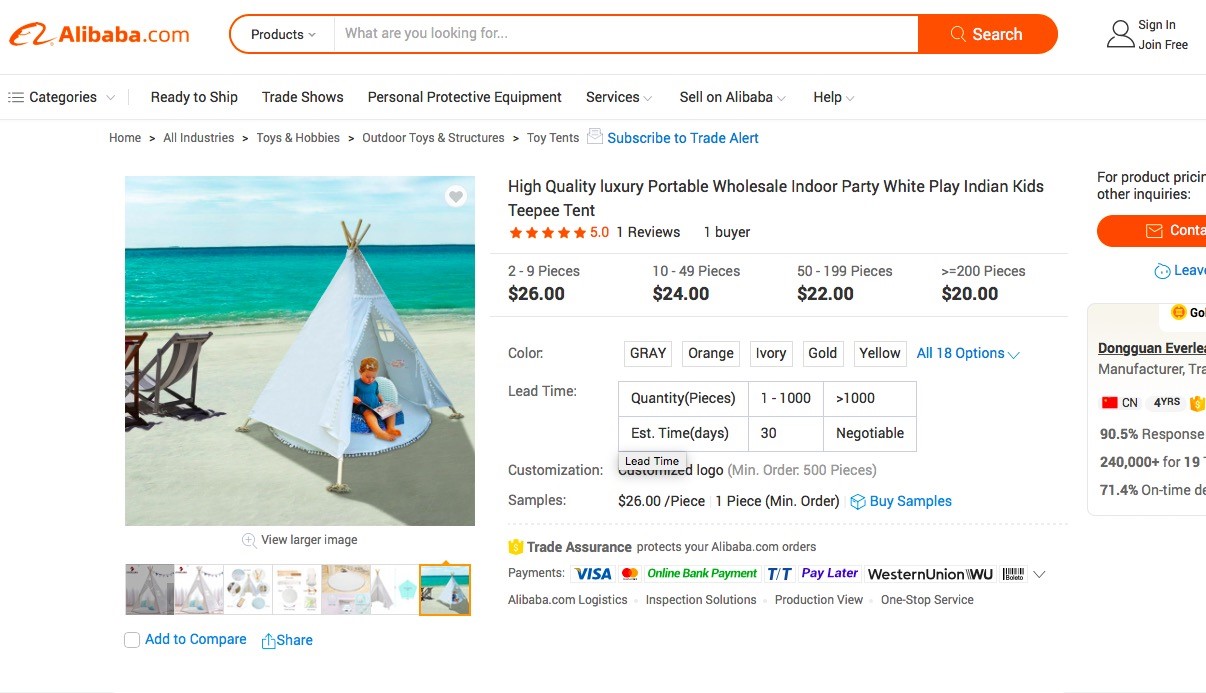Open the Categories menu
Viewport: 1206px width, 693px height.
click(62, 97)
